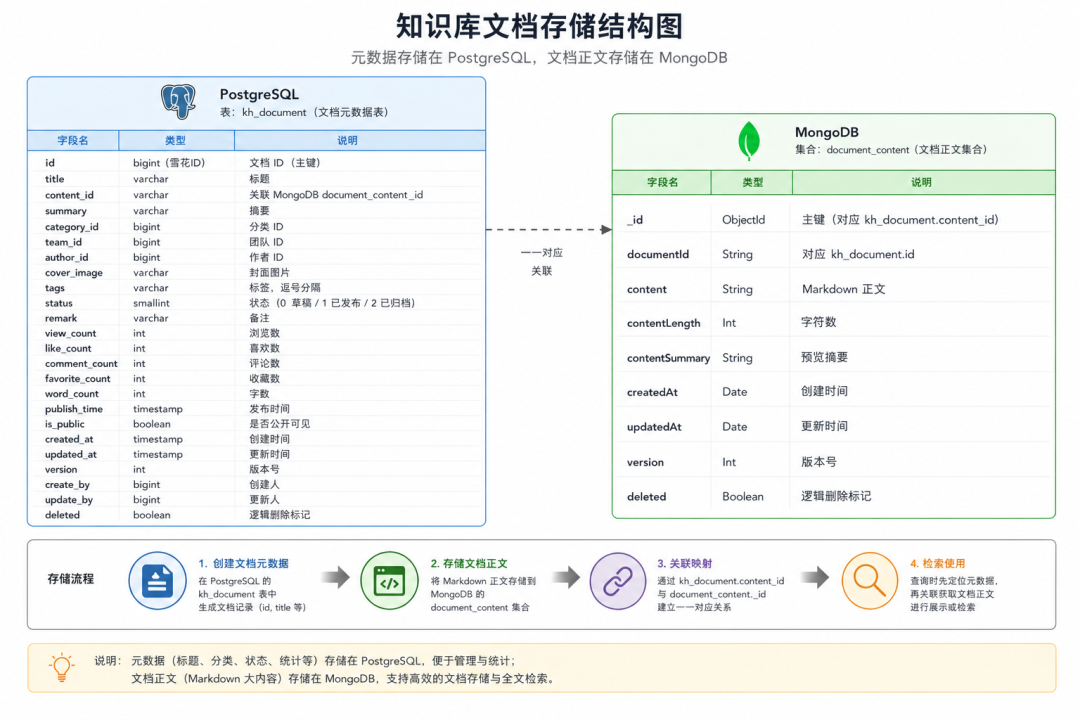Click the contentLength field name
Image resolution: width=1080 pixels, height=720 pixels.
663,323
